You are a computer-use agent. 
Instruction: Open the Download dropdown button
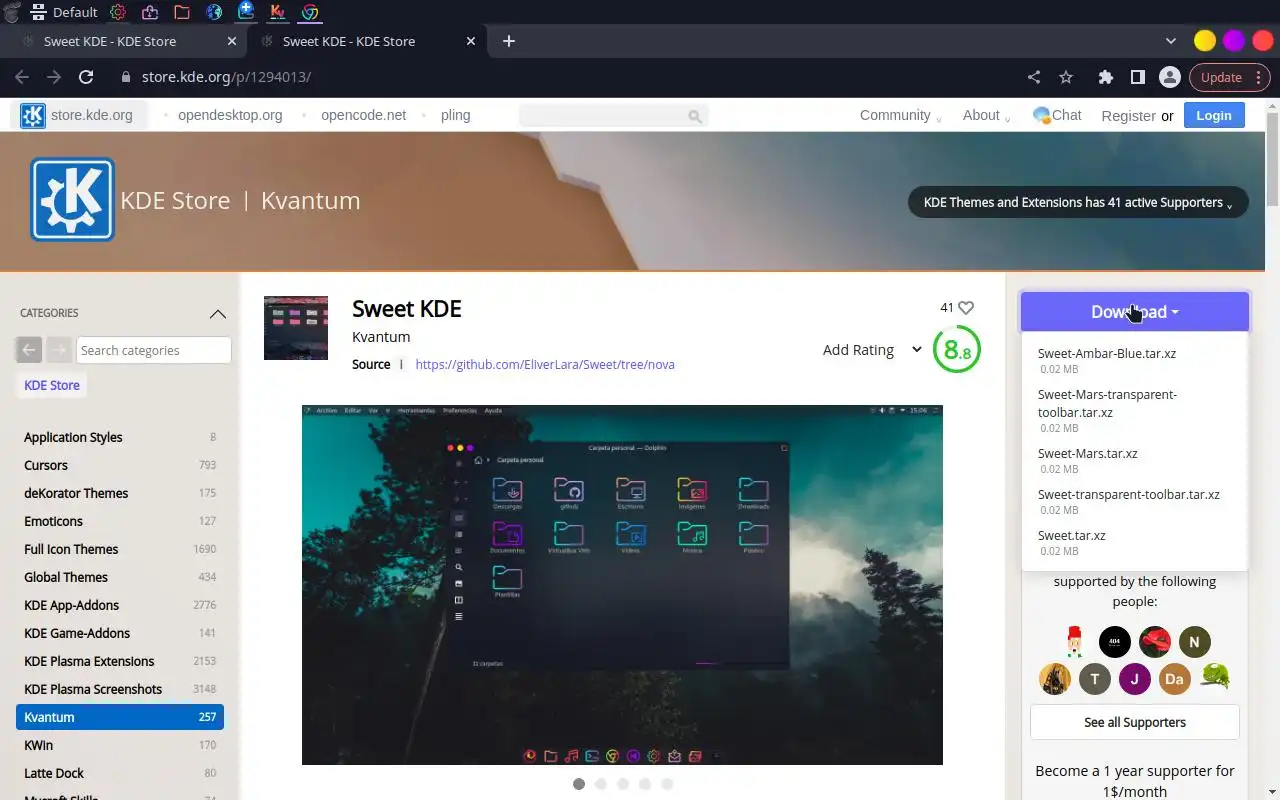pyautogui.click(x=1135, y=312)
